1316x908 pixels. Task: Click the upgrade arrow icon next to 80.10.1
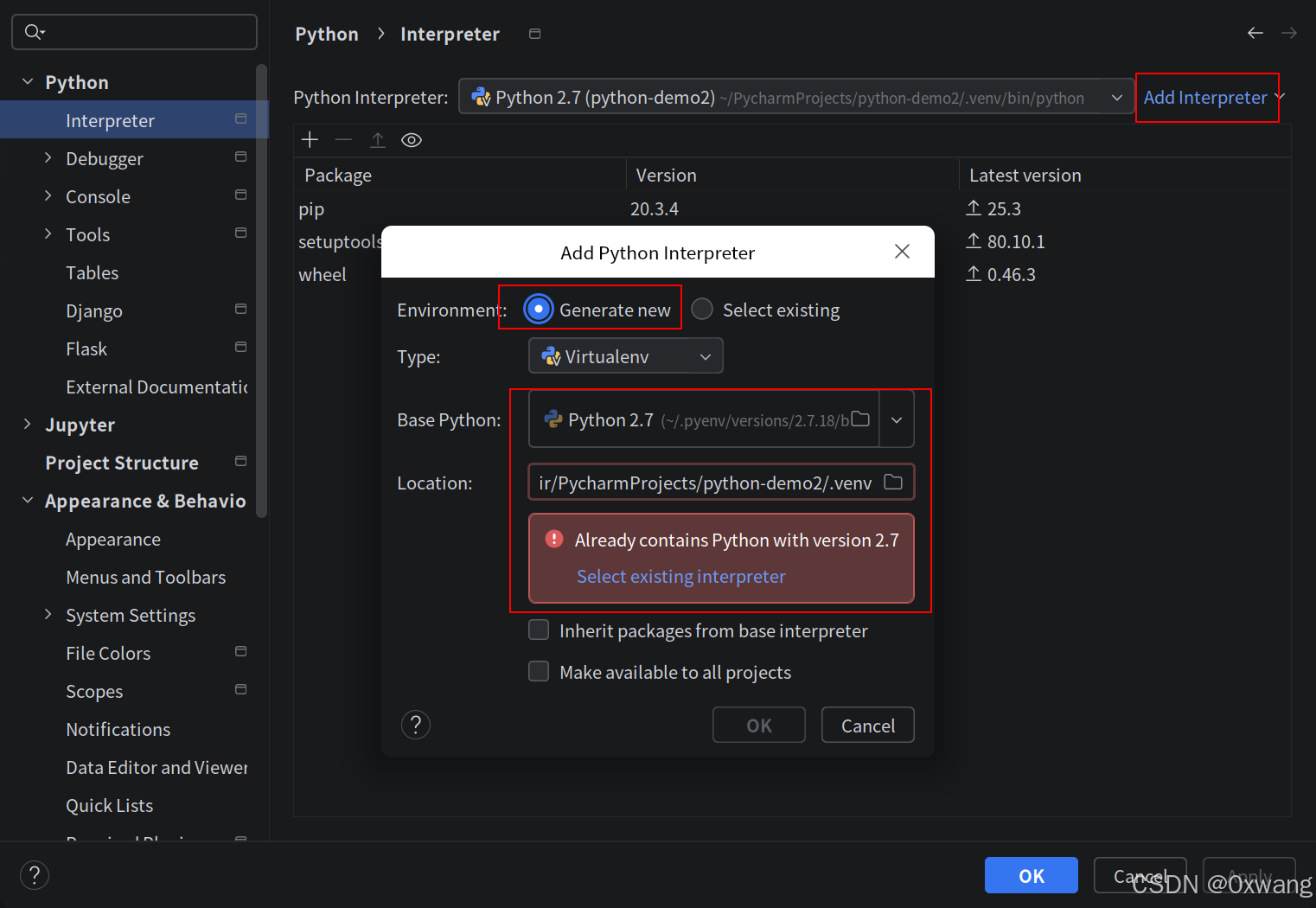click(974, 241)
